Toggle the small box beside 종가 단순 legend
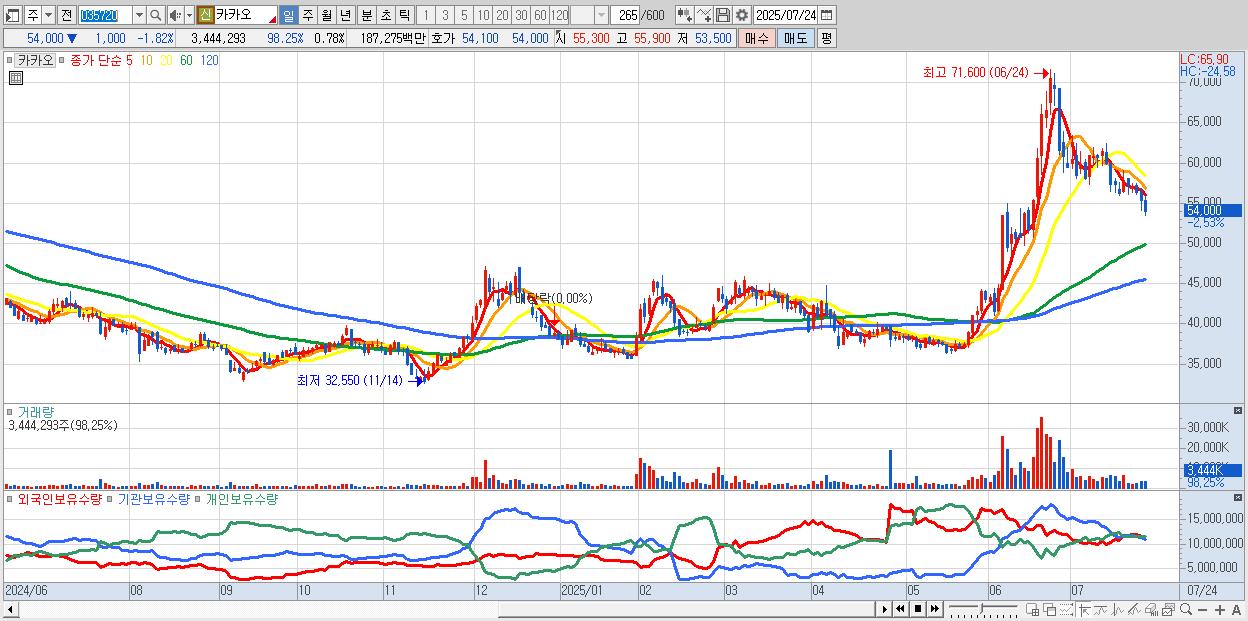1248x621 pixels. 62,60
